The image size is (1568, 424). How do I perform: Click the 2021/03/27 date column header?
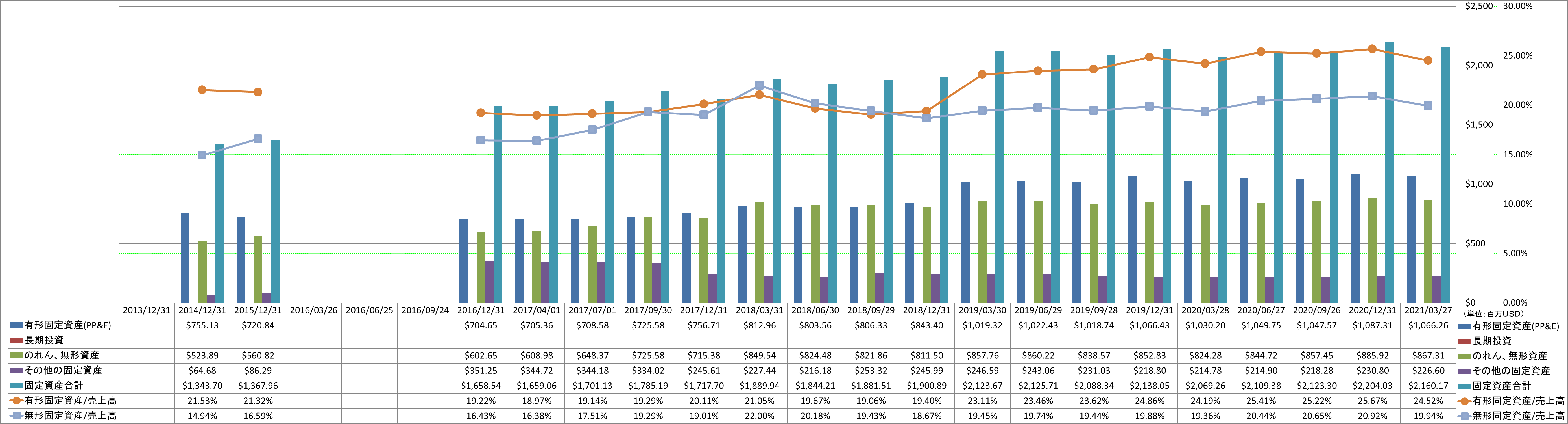click(1428, 310)
